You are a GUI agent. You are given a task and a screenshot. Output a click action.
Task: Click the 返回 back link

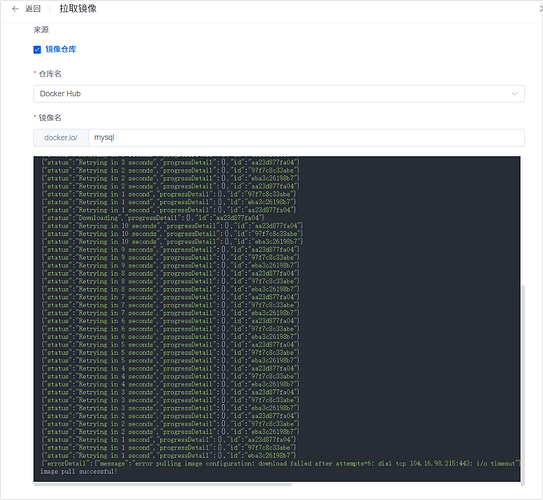coord(33,9)
